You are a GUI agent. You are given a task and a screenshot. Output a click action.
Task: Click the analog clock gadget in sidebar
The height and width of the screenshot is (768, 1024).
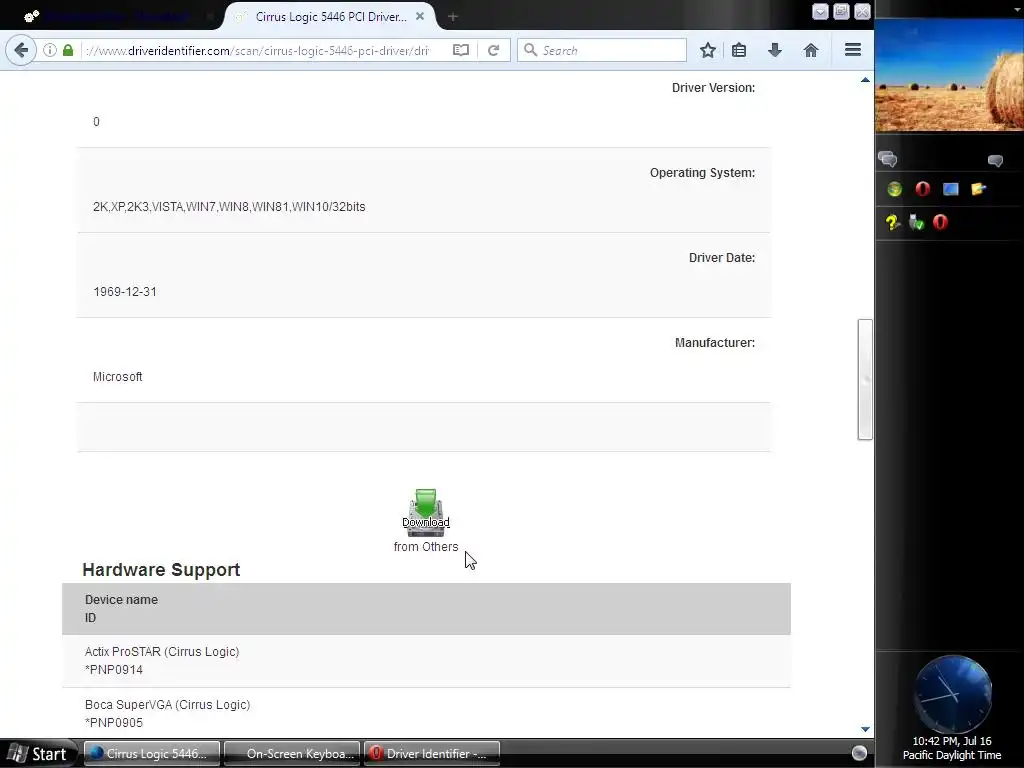[953, 694]
